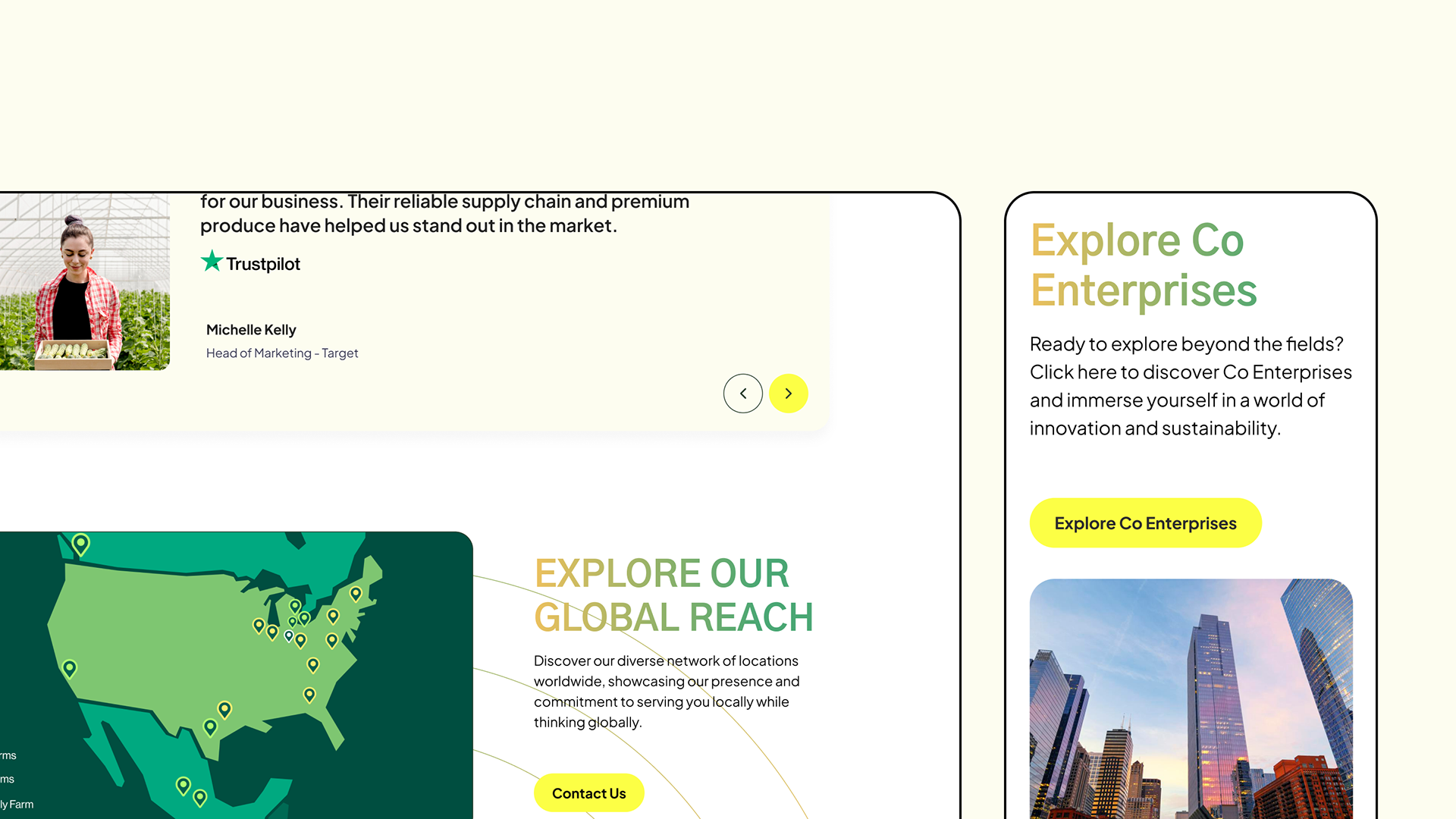Open the Trustpilot wordmark link
1456x819 pixels.
click(263, 264)
